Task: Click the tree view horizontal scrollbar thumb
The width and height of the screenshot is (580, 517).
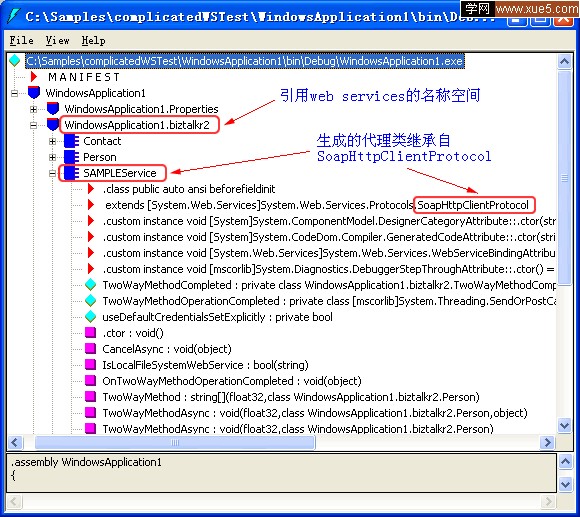Action: tap(175, 442)
